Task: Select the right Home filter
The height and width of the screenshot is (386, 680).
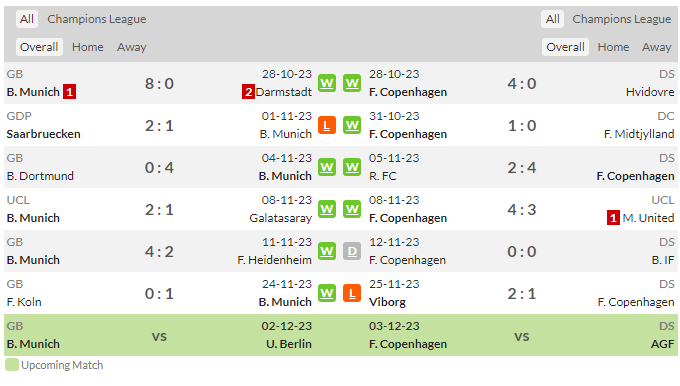Action: [x=613, y=47]
